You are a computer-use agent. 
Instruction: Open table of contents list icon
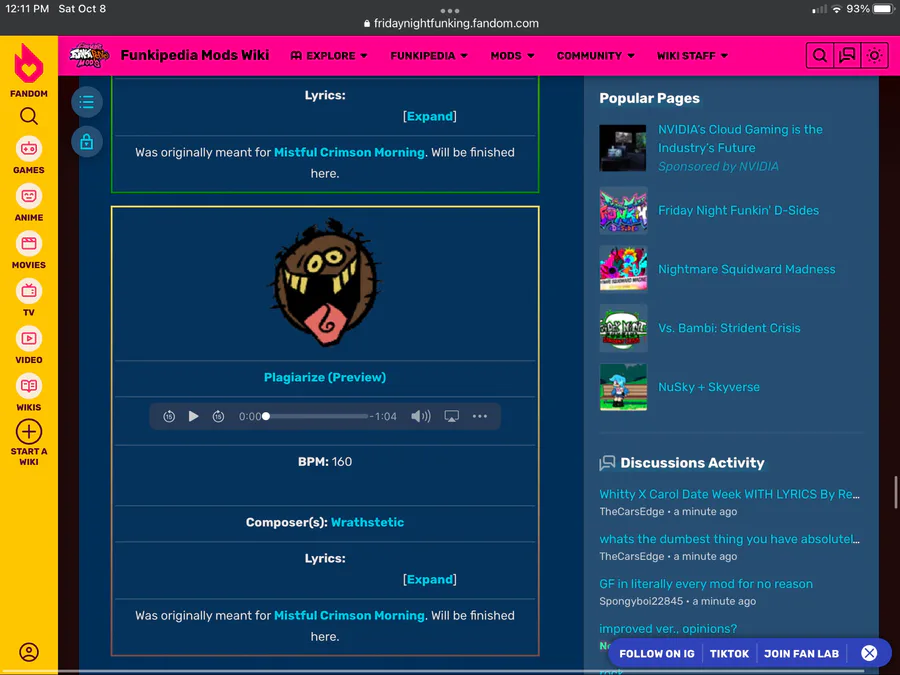pyautogui.click(x=87, y=102)
